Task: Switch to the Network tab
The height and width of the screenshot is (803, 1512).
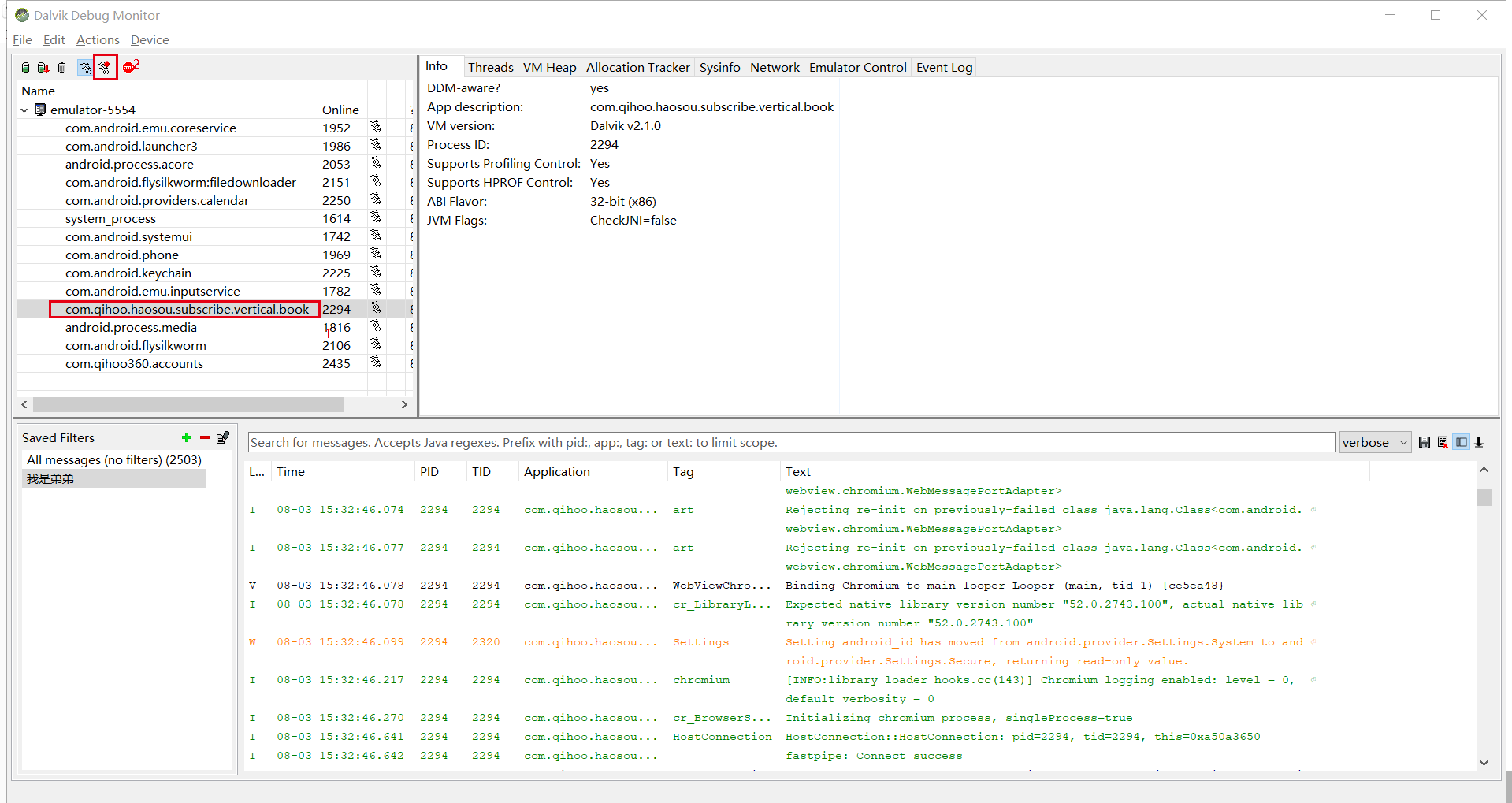Action: click(x=775, y=68)
